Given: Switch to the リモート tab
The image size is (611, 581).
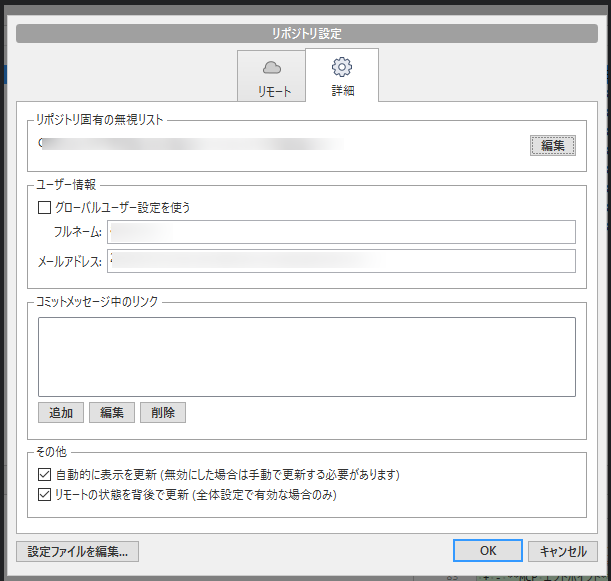Looking at the screenshot, I should (271, 91).
